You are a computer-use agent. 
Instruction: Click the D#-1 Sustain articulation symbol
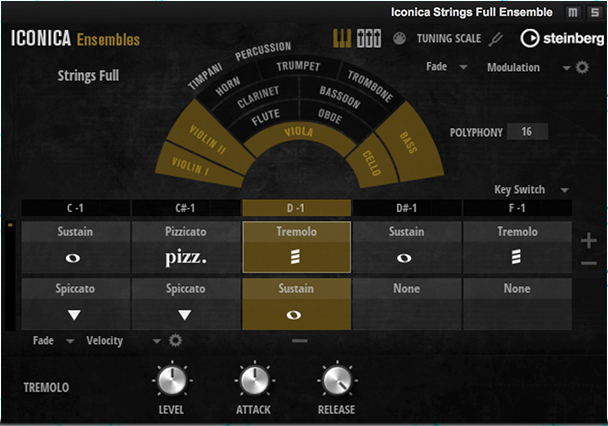pyautogui.click(x=404, y=258)
